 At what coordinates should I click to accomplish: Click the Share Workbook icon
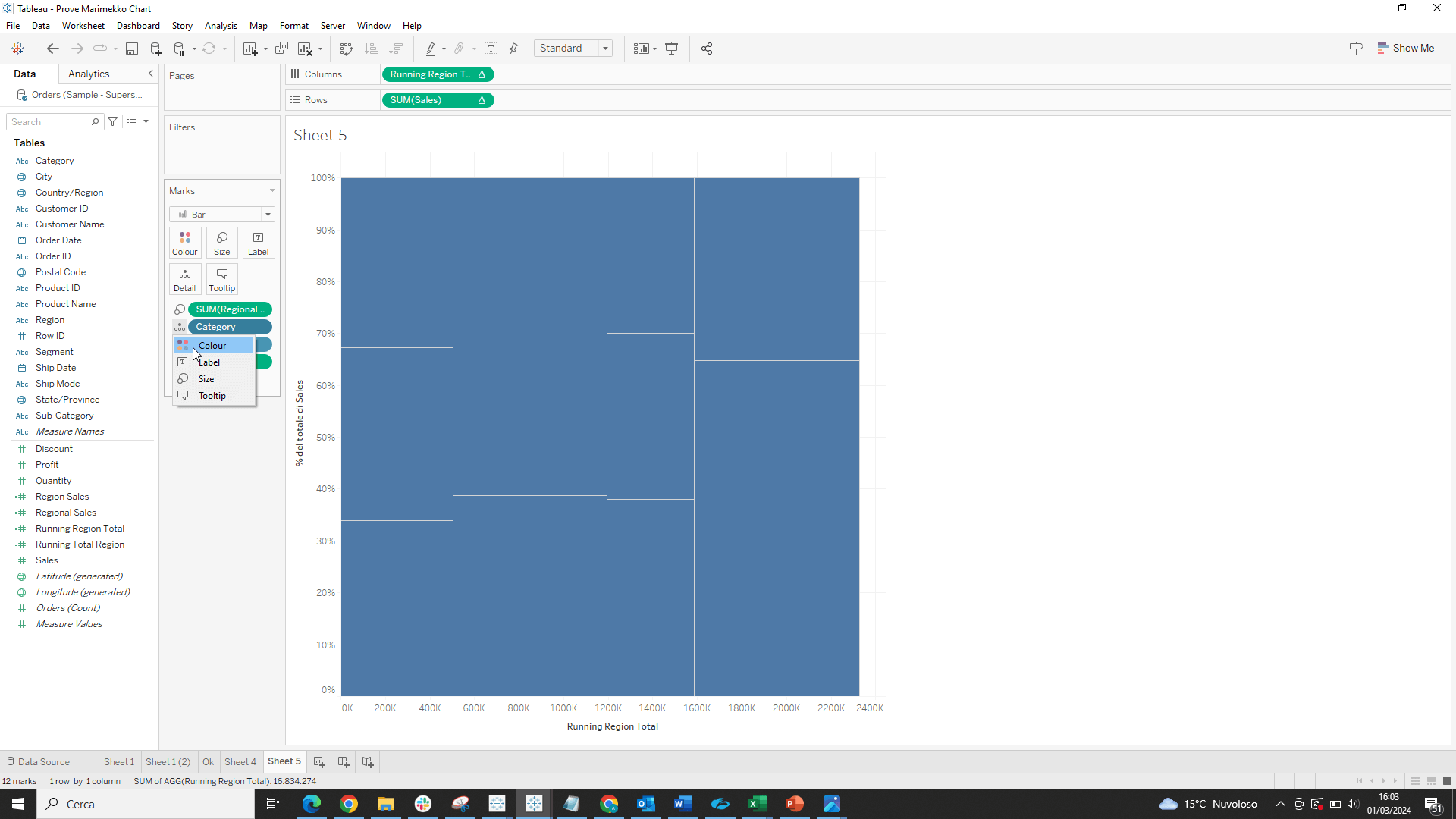tap(707, 49)
